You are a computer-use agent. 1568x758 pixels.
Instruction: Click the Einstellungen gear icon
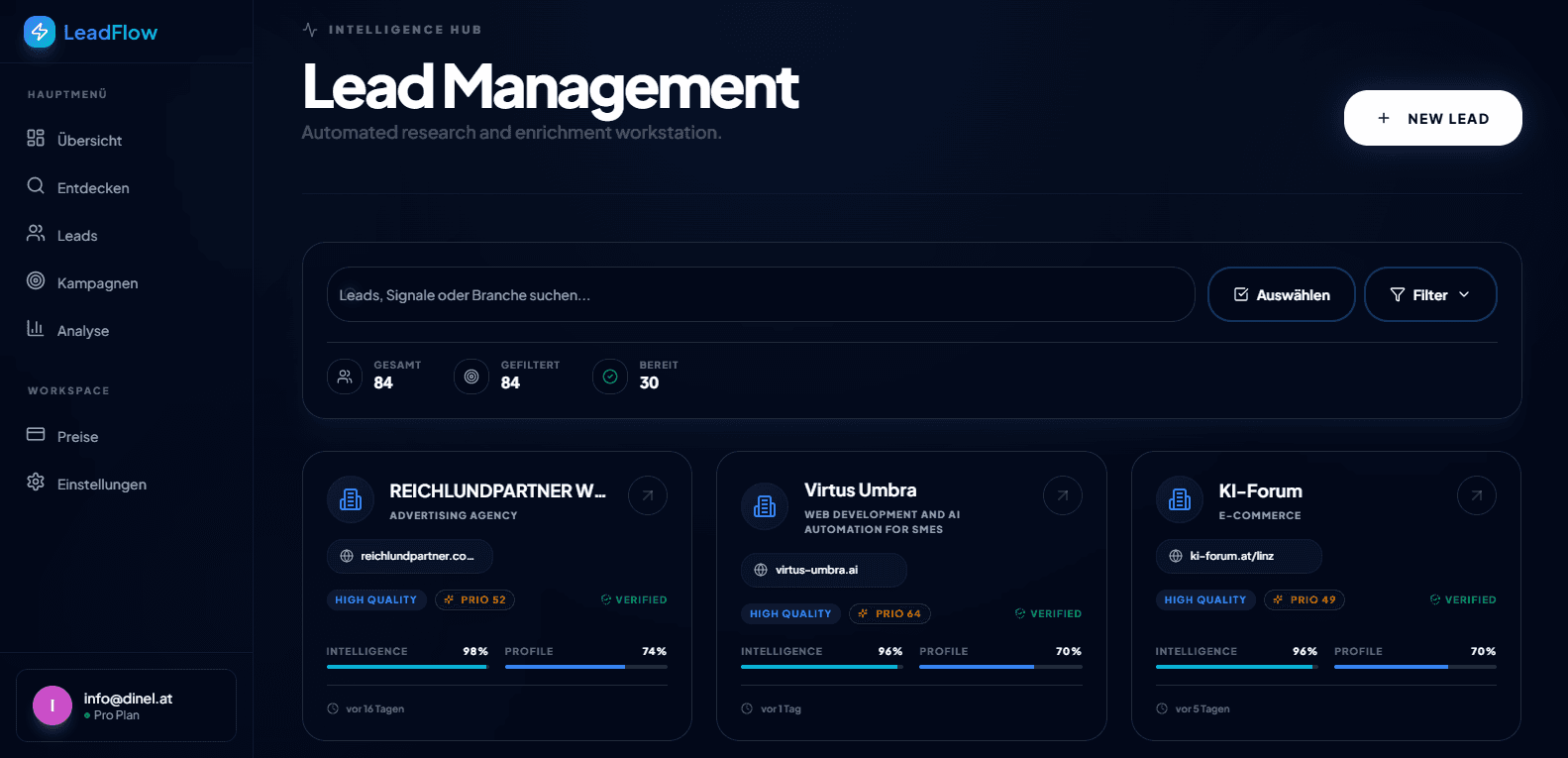(x=36, y=482)
